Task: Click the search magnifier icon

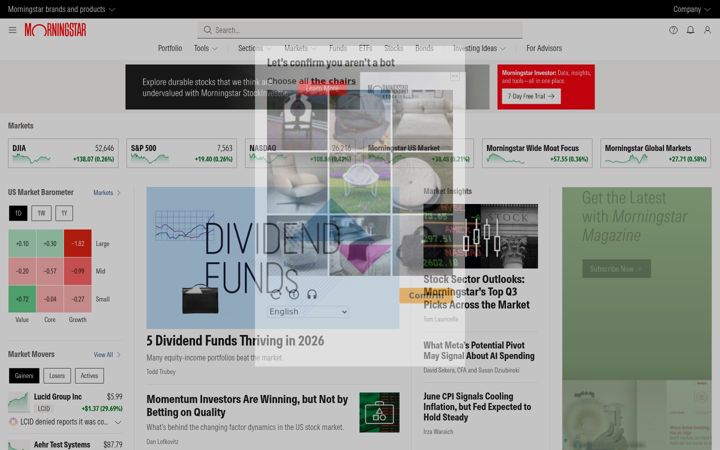Action: (208, 30)
